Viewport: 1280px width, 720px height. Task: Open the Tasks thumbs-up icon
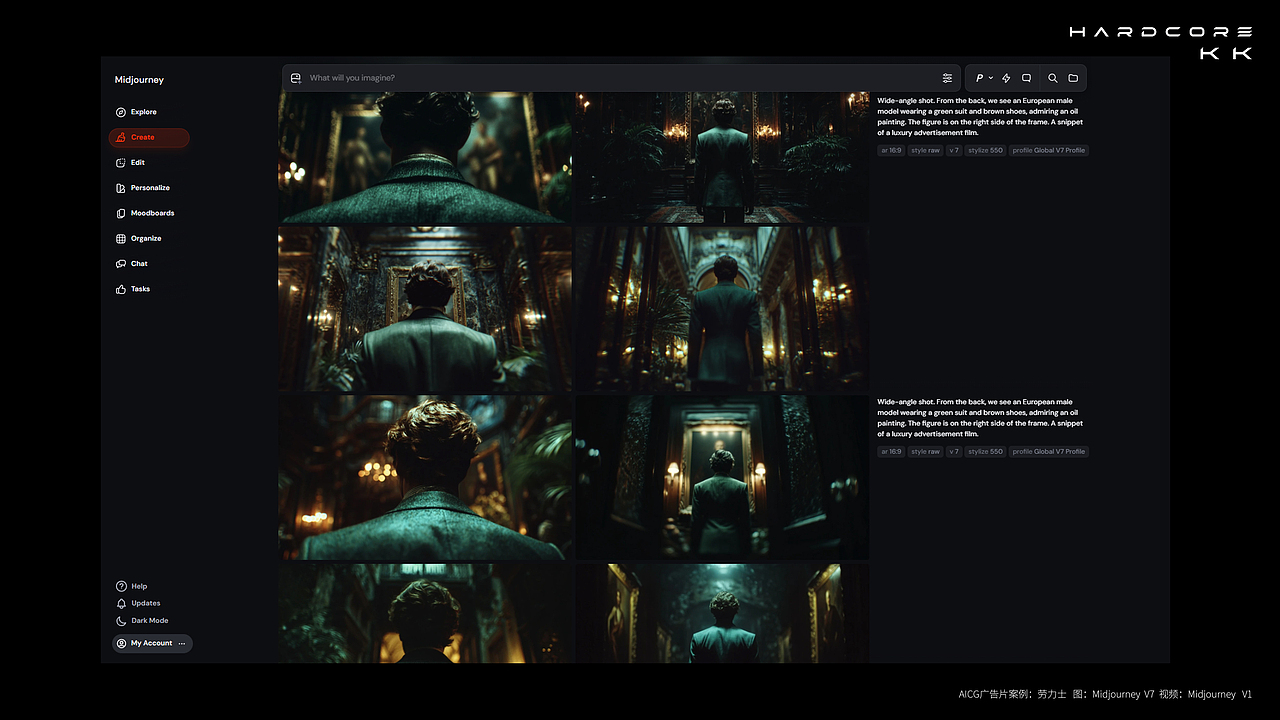121,289
